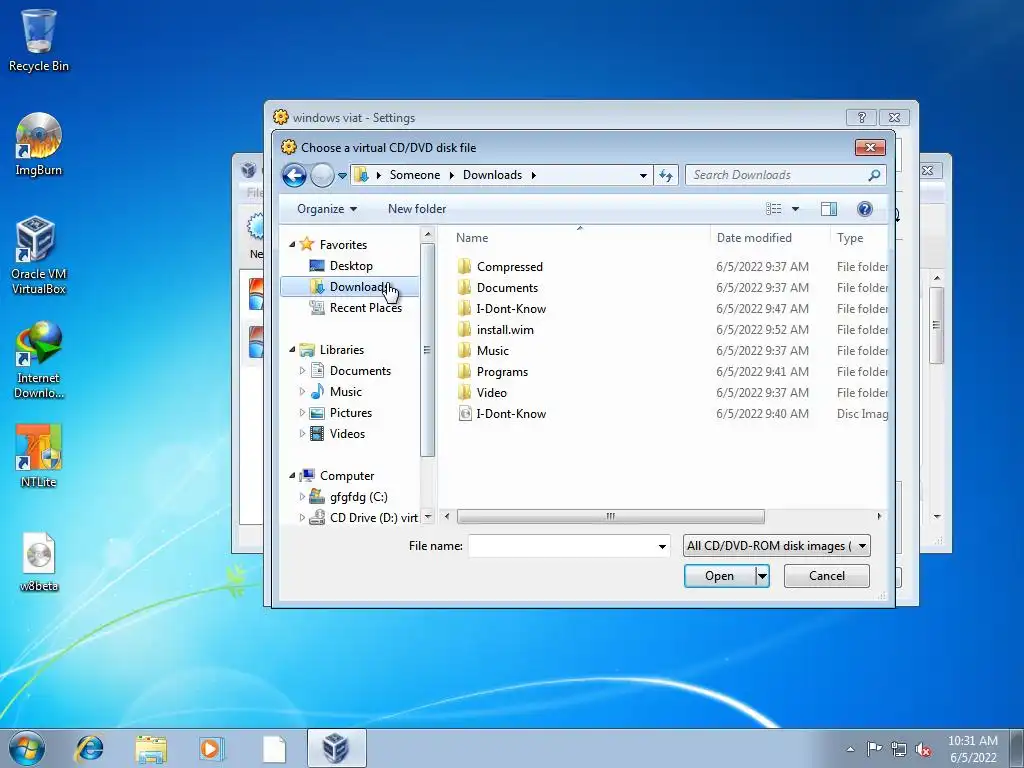
Task: Open the Windows Start button
Action: point(27,748)
